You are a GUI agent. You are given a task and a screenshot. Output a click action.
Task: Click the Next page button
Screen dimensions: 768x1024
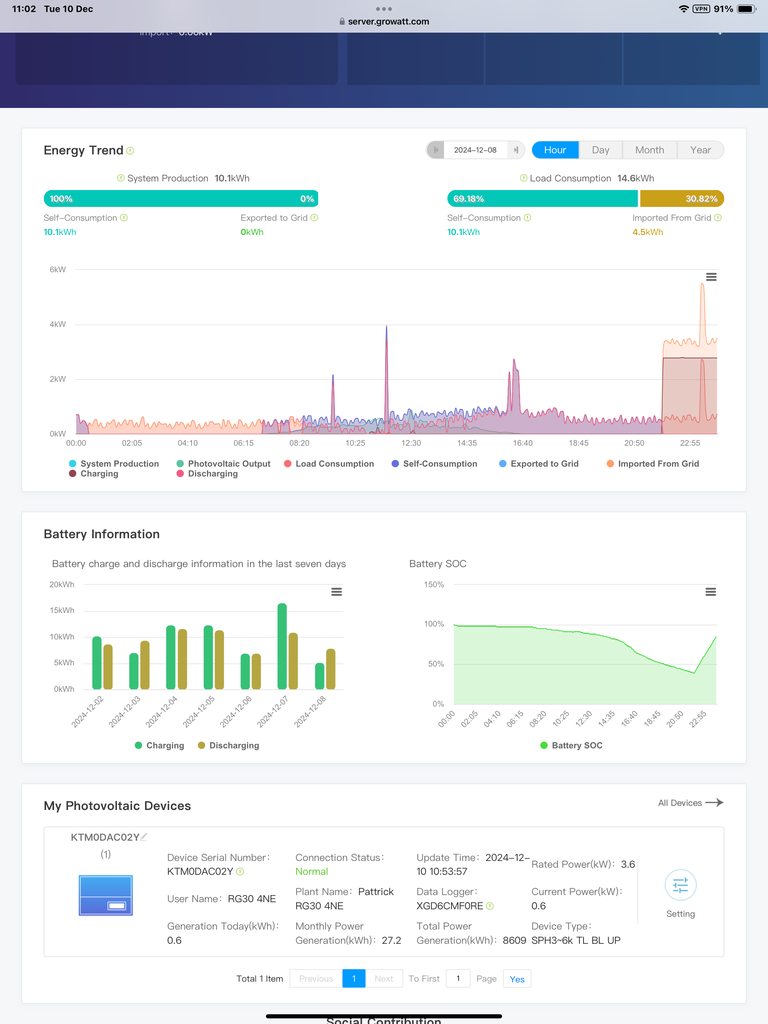point(384,979)
